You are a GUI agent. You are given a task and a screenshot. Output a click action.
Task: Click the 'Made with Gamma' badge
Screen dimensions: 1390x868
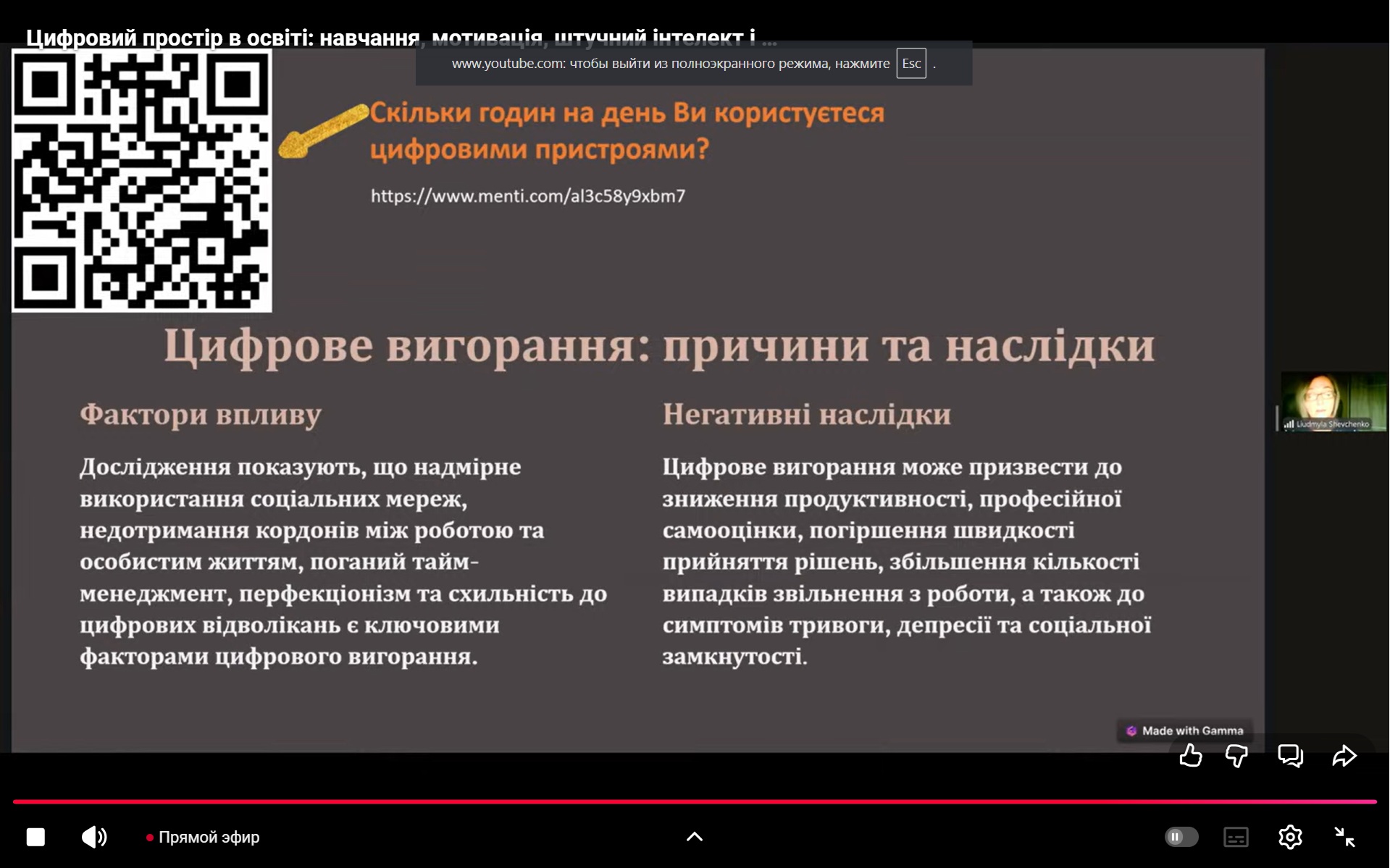tap(1185, 730)
